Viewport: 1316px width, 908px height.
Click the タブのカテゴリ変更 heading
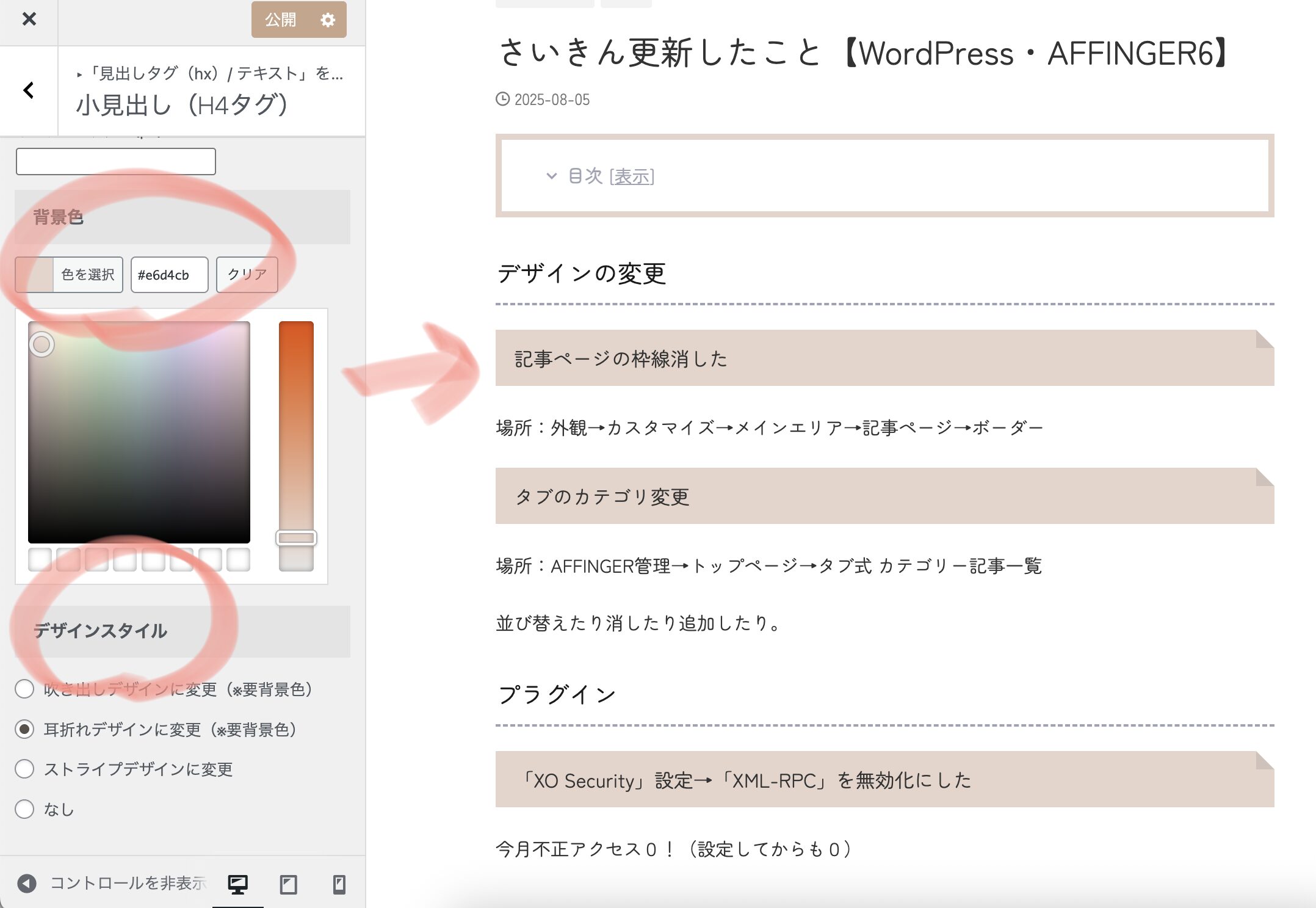click(884, 496)
